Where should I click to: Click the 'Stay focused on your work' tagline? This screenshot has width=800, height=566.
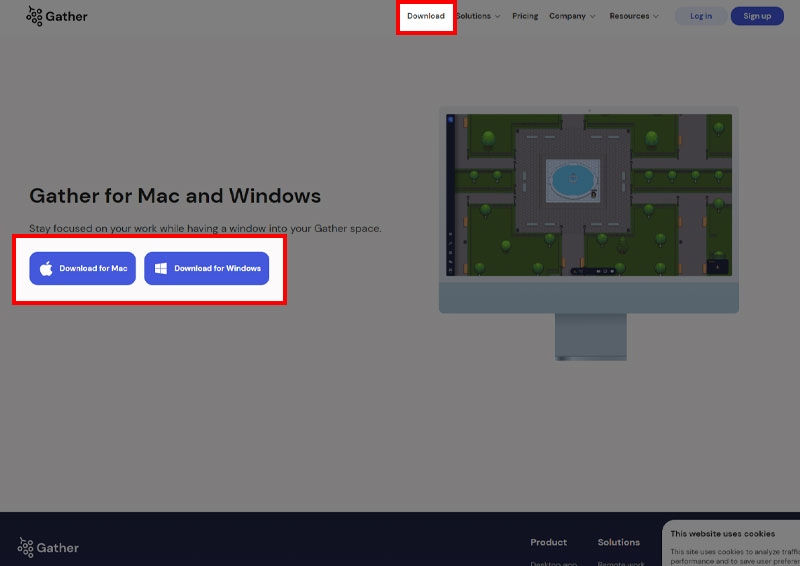[205, 229]
